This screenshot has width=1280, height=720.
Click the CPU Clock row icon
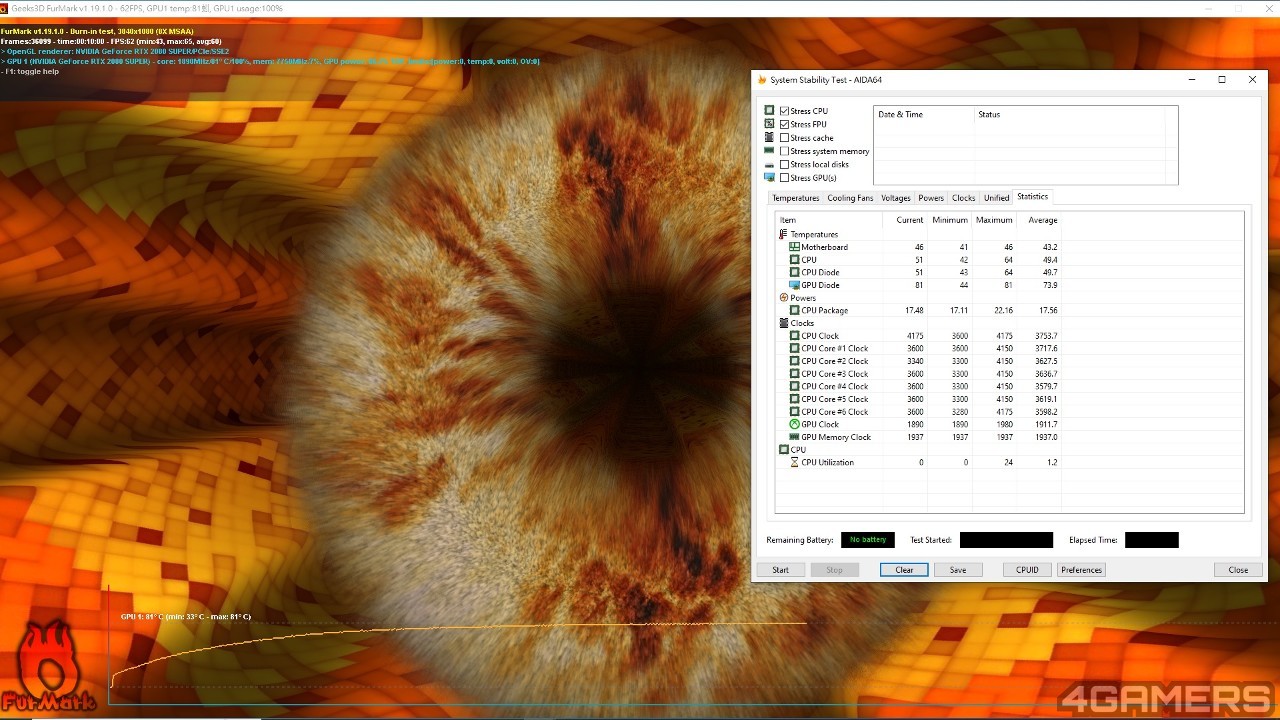(795, 336)
